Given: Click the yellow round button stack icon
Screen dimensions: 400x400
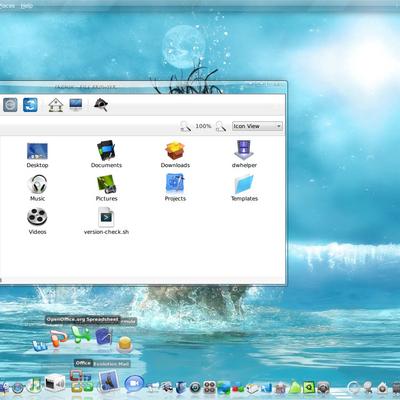Looking at the screenshot, I should [x=125, y=344].
